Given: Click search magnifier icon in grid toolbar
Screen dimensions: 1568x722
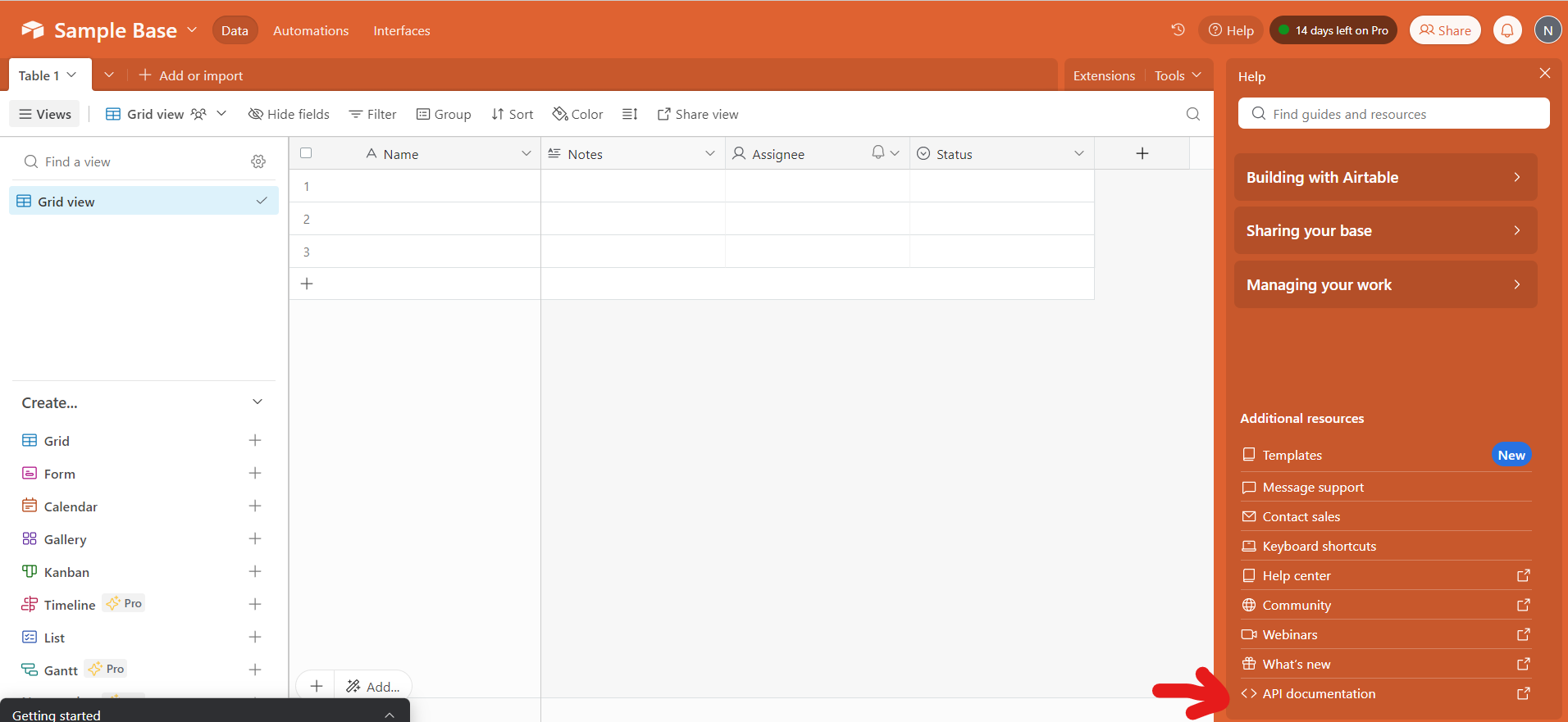Looking at the screenshot, I should coord(1193,114).
